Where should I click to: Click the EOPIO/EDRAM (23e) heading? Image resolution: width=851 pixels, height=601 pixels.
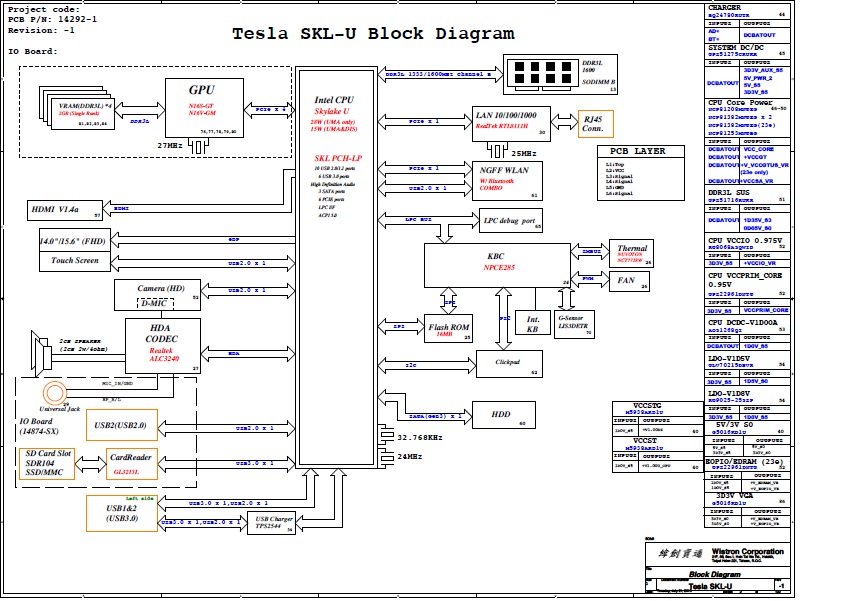click(x=744, y=461)
